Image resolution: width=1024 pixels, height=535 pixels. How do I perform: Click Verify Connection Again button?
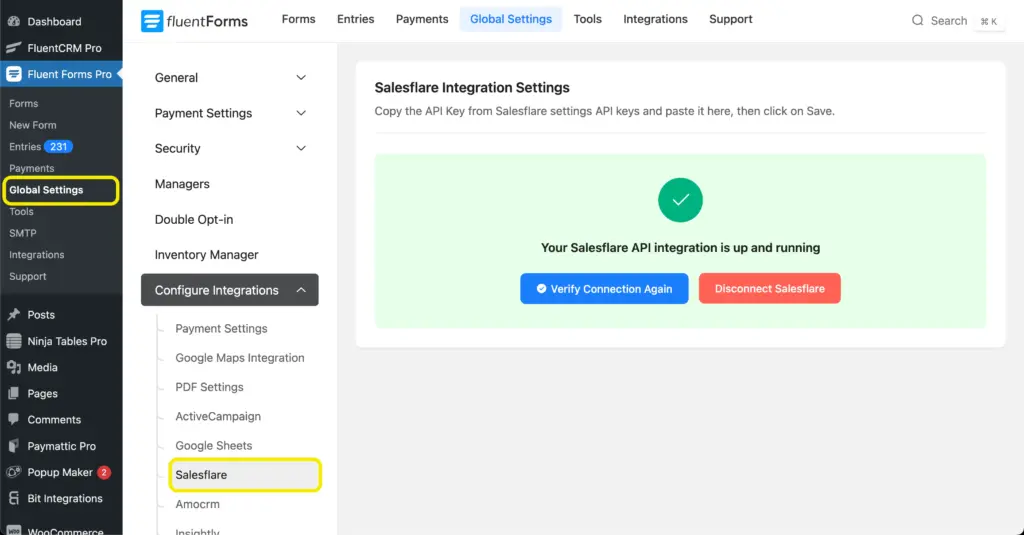(604, 289)
